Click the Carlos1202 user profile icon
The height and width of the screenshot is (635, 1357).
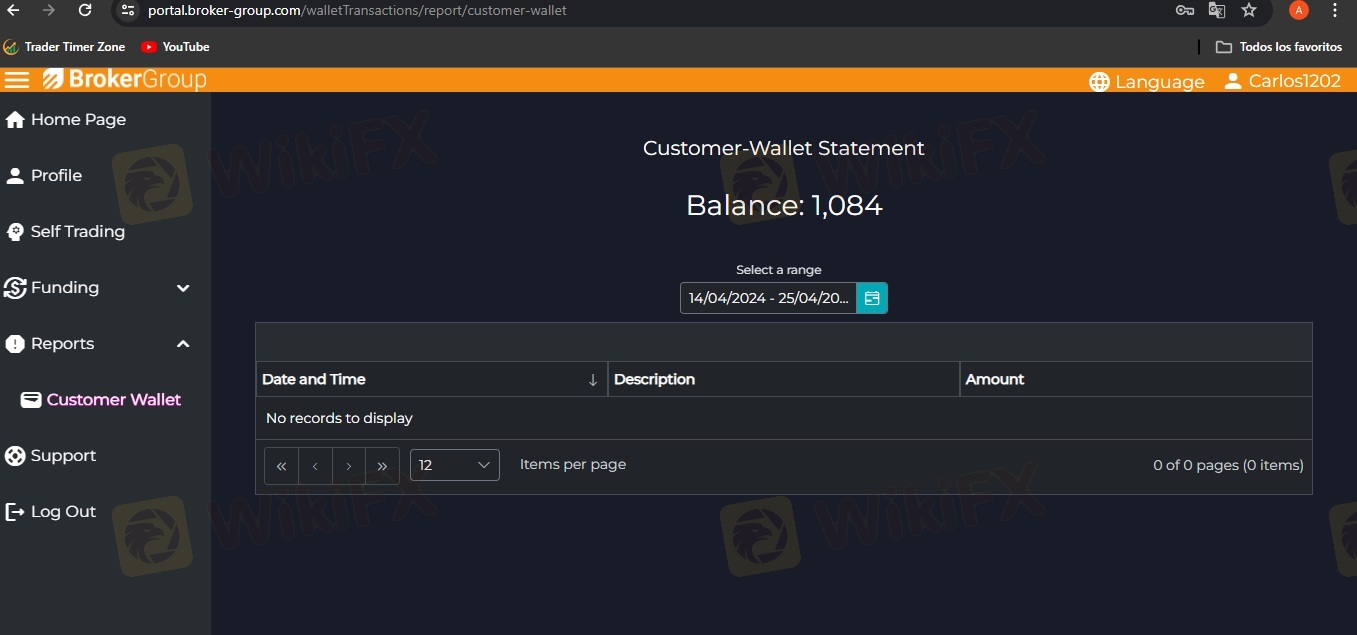coord(1233,81)
